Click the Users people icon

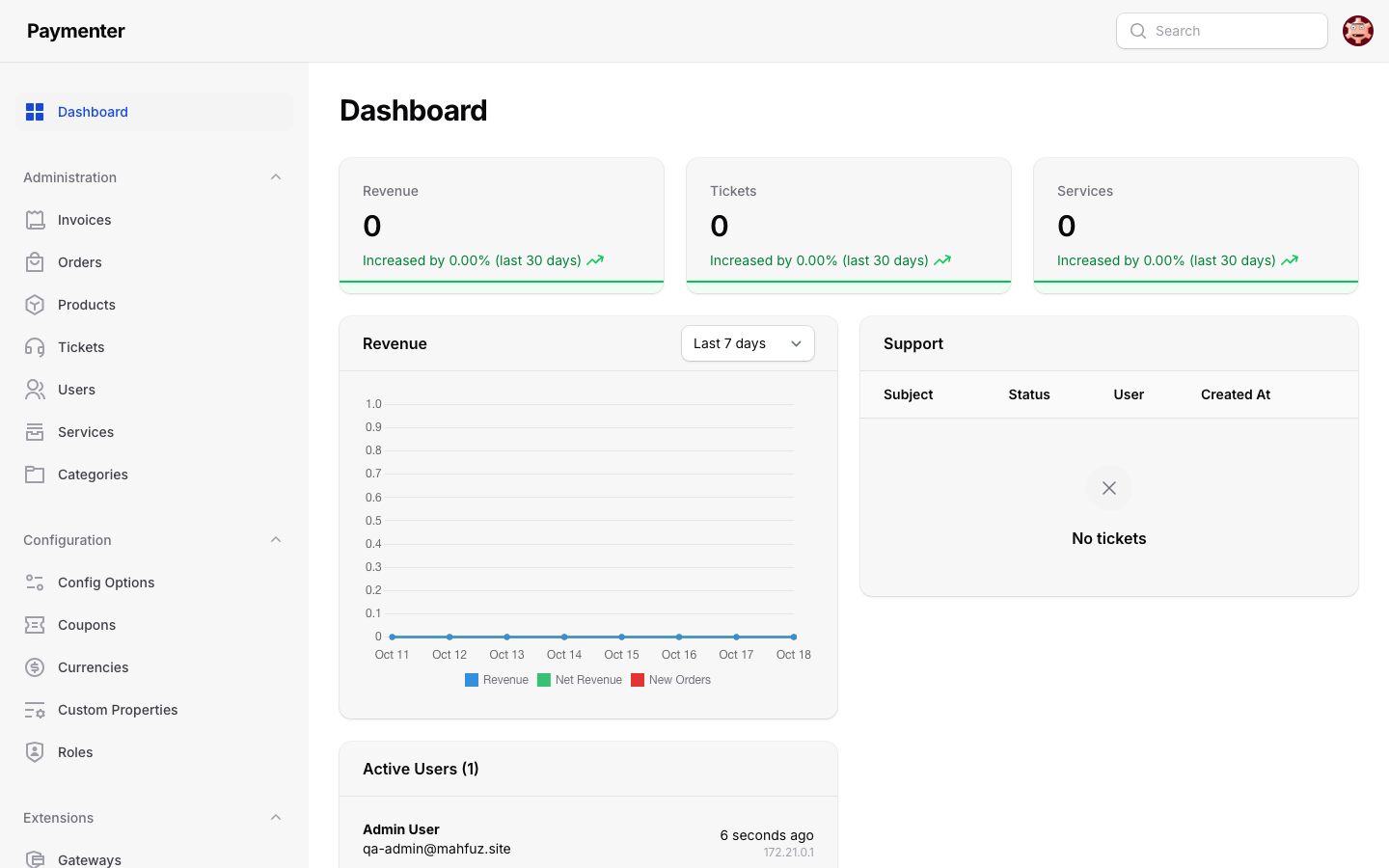click(35, 390)
